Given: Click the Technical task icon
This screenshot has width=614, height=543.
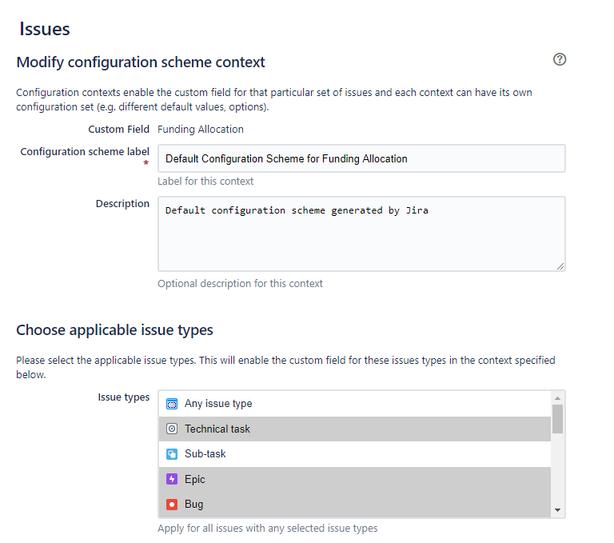Looking at the screenshot, I should 172,429.
